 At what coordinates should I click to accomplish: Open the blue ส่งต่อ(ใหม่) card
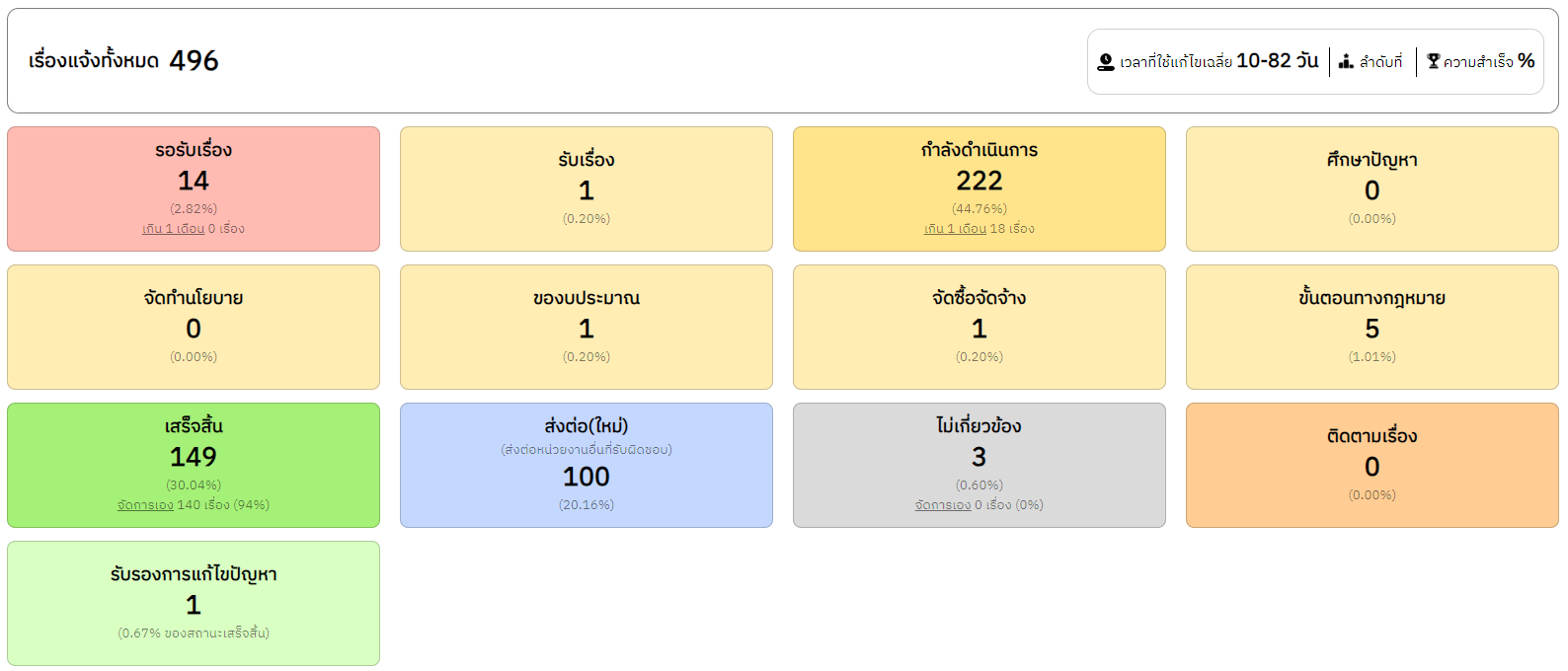tap(587, 474)
